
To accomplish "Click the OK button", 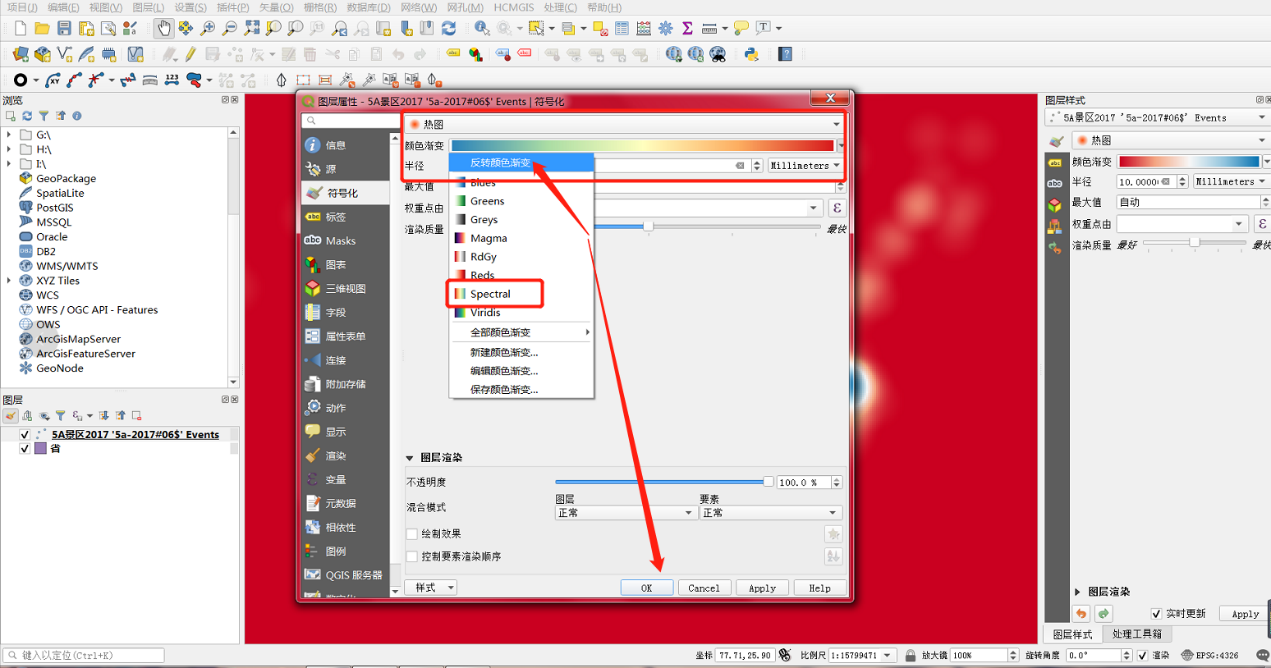I will 646,588.
